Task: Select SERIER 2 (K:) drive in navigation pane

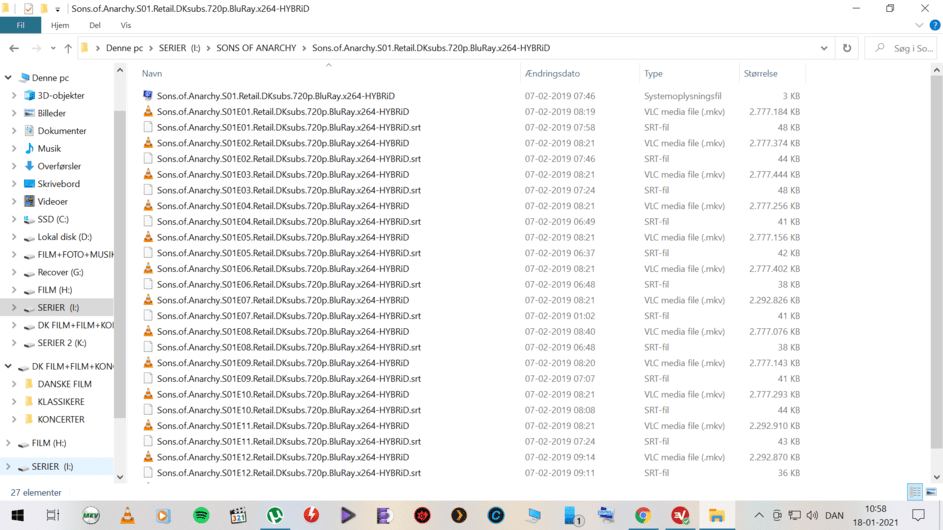Action: pos(61,343)
